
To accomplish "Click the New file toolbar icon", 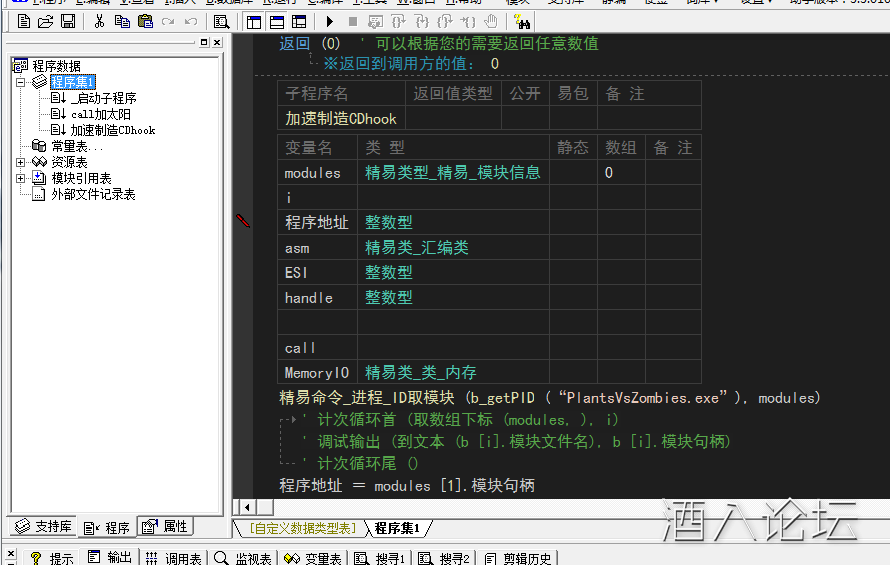I will (x=24, y=21).
